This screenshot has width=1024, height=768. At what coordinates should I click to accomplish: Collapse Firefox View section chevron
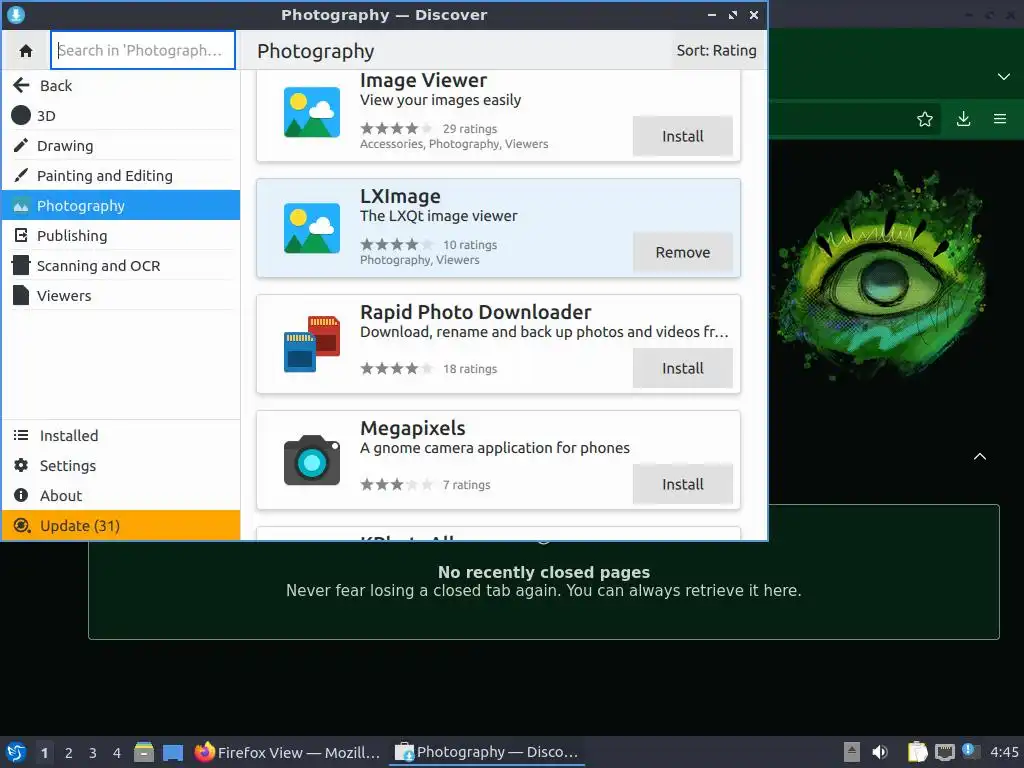click(980, 456)
